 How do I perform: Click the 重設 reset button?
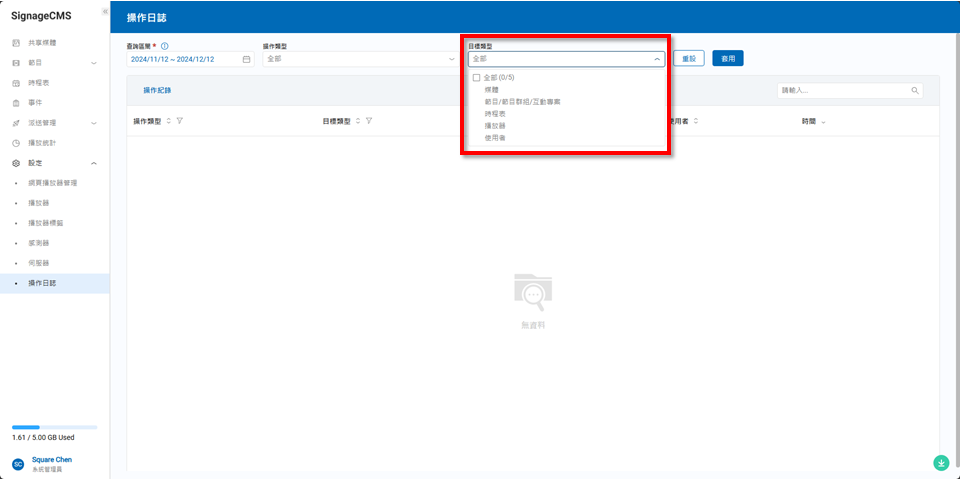click(689, 59)
